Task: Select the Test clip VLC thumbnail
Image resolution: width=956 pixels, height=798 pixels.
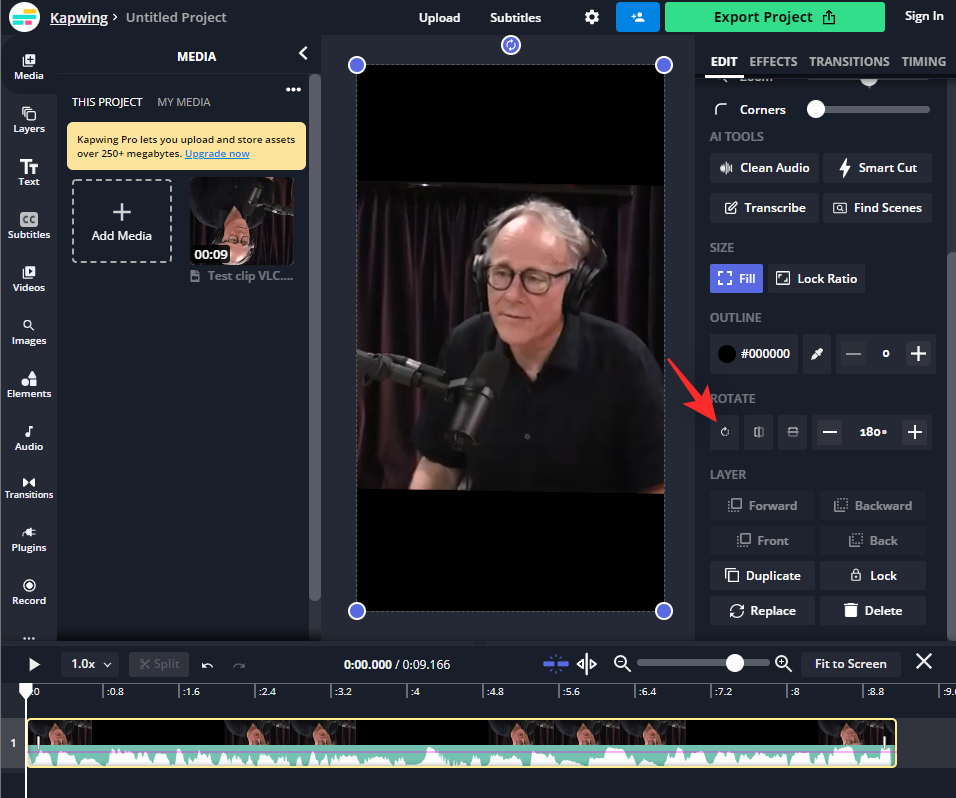Action: click(242, 221)
